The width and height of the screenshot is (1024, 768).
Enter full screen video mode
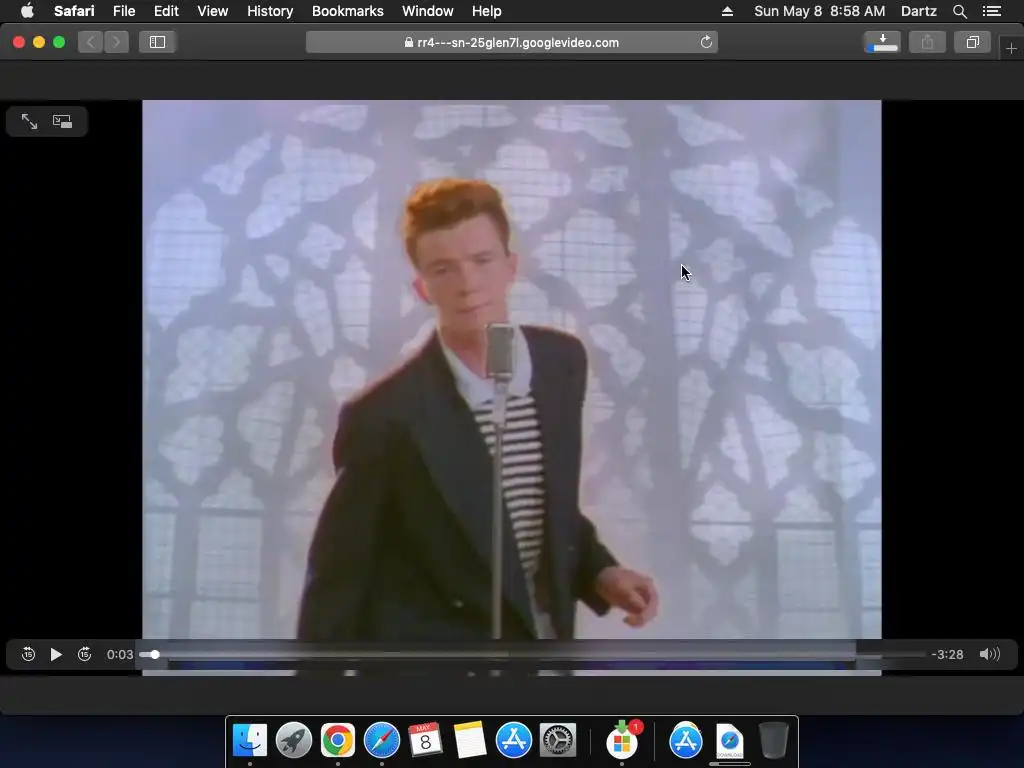(x=29, y=121)
